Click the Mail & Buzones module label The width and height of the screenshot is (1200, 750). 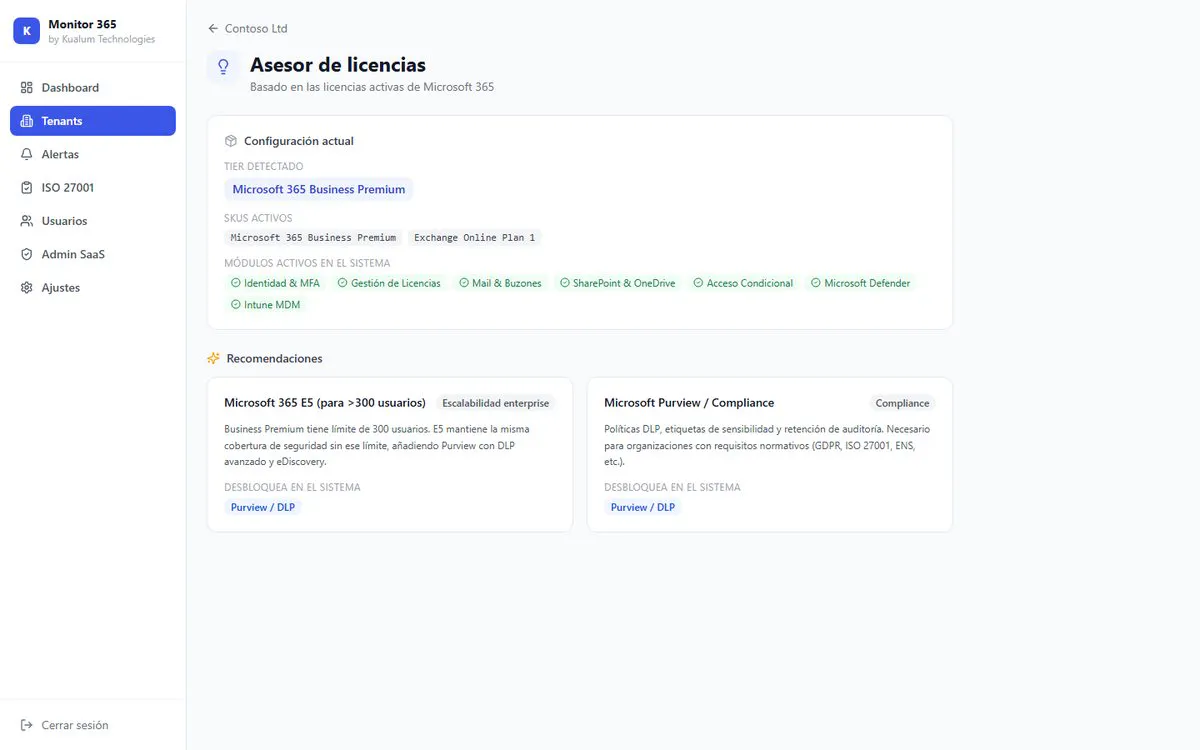[500, 283]
